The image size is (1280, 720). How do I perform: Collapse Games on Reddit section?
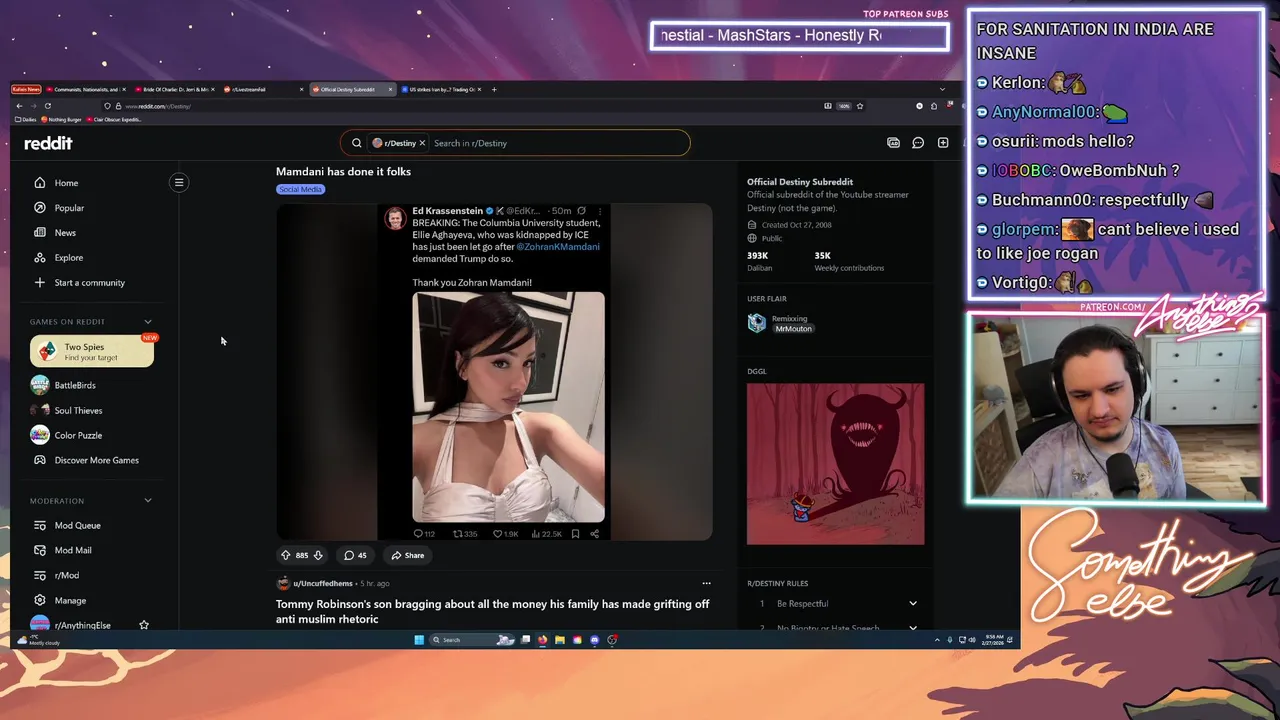[x=148, y=321]
